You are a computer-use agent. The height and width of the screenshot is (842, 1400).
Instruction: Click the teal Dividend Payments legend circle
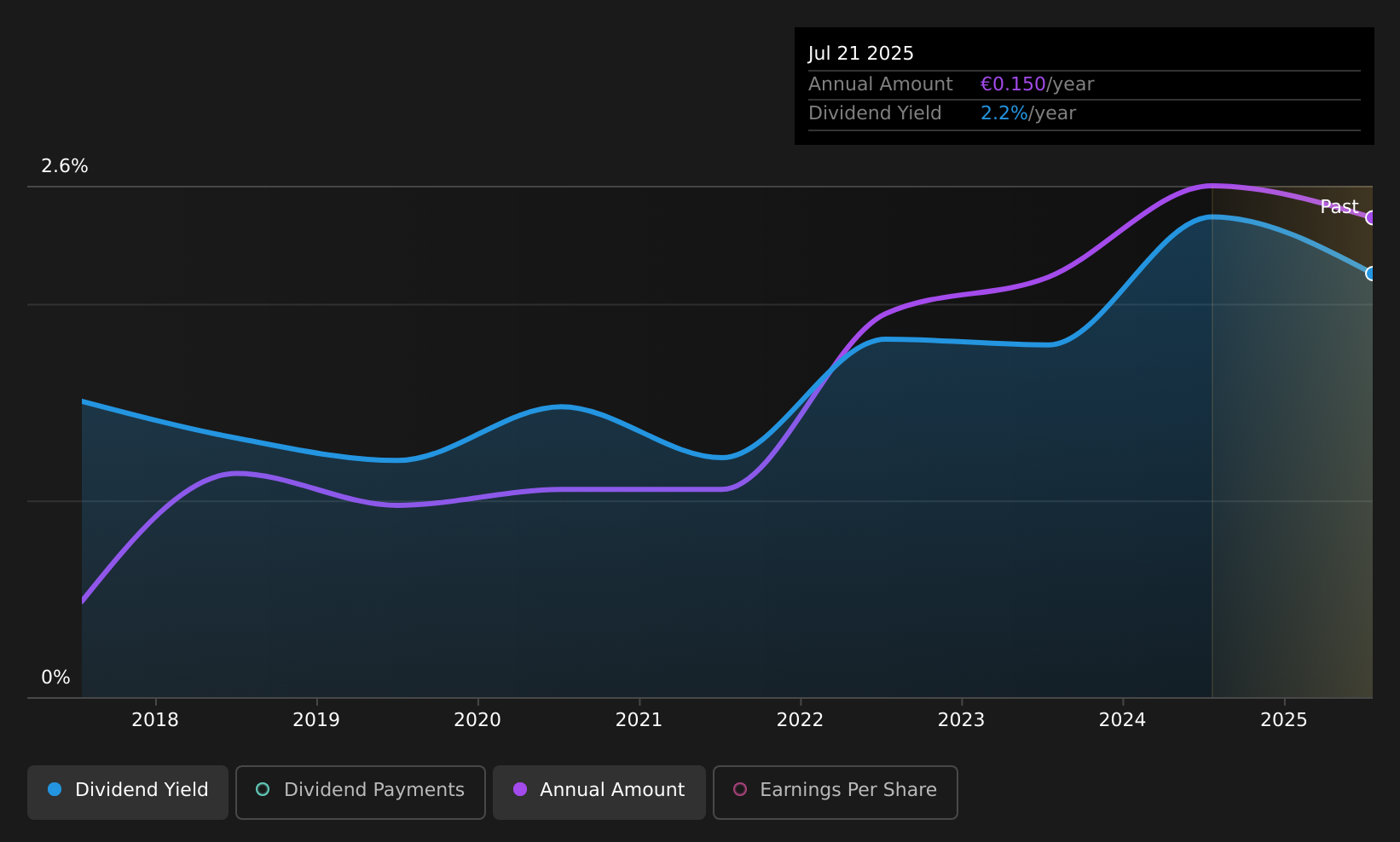(x=263, y=789)
